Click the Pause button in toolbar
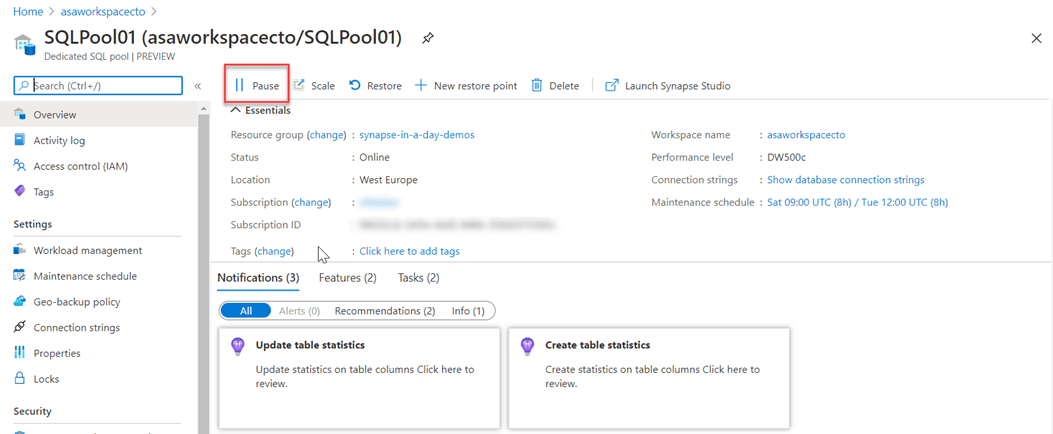The image size is (1053, 434). pyautogui.click(x=257, y=86)
